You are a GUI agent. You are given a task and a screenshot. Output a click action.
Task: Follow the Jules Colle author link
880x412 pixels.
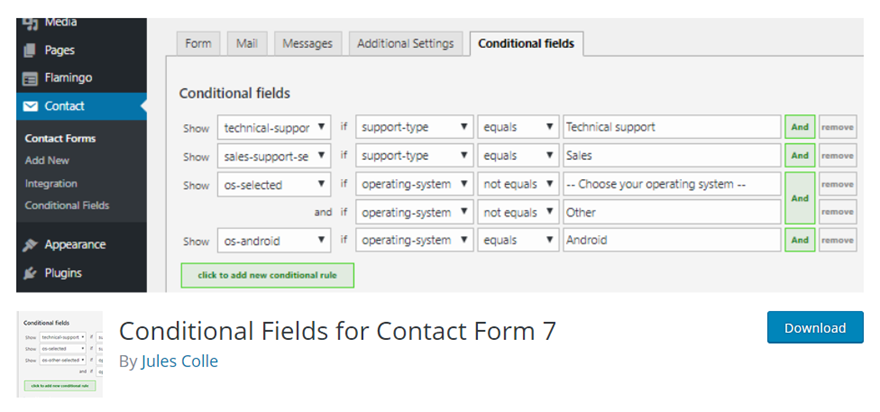[x=179, y=361]
